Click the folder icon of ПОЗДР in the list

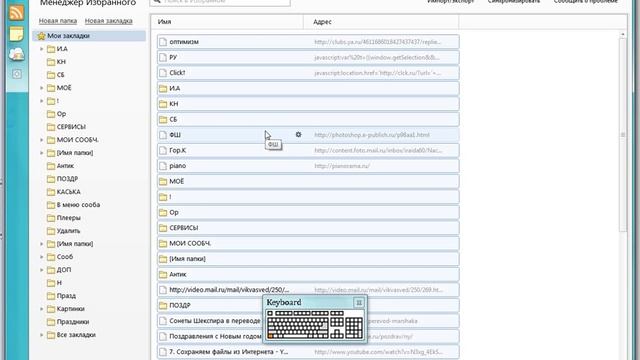(x=163, y=305)
